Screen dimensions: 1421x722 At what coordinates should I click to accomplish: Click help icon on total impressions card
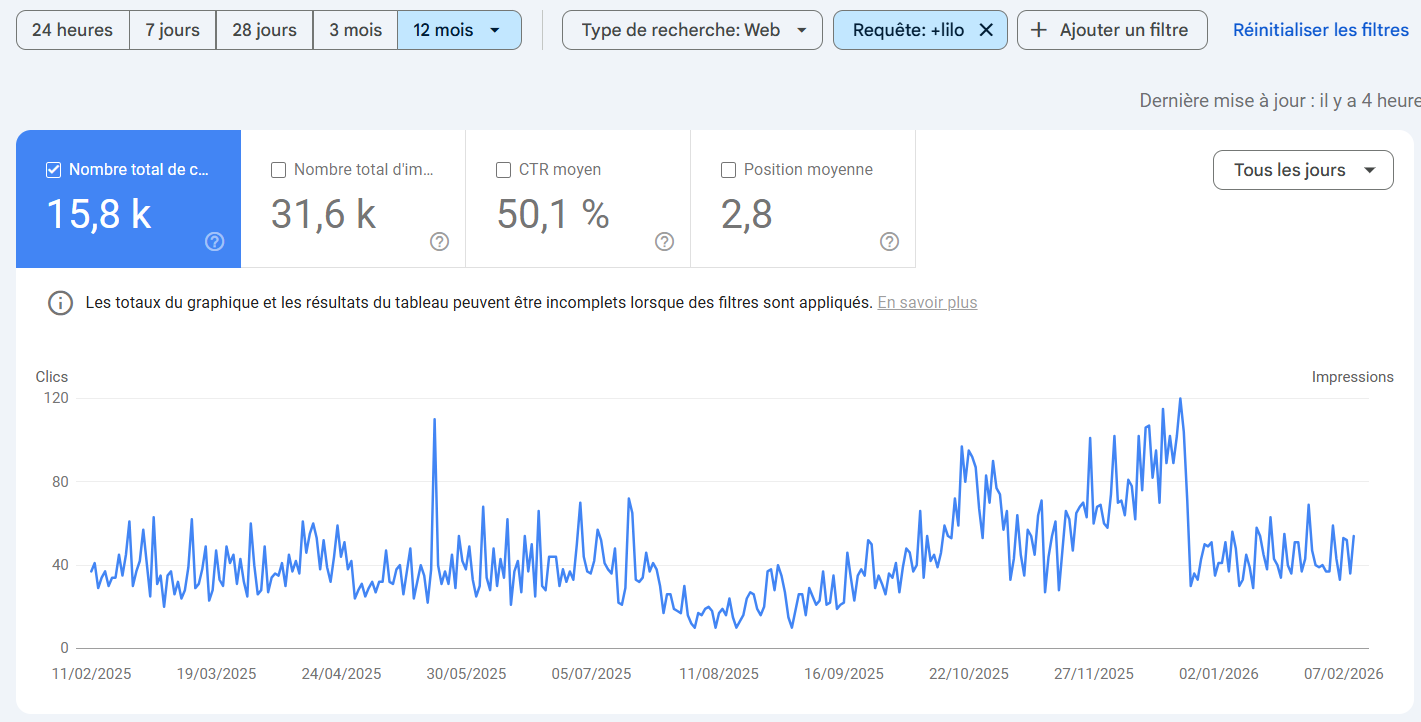pyautogui.click(x=439, y=241)
